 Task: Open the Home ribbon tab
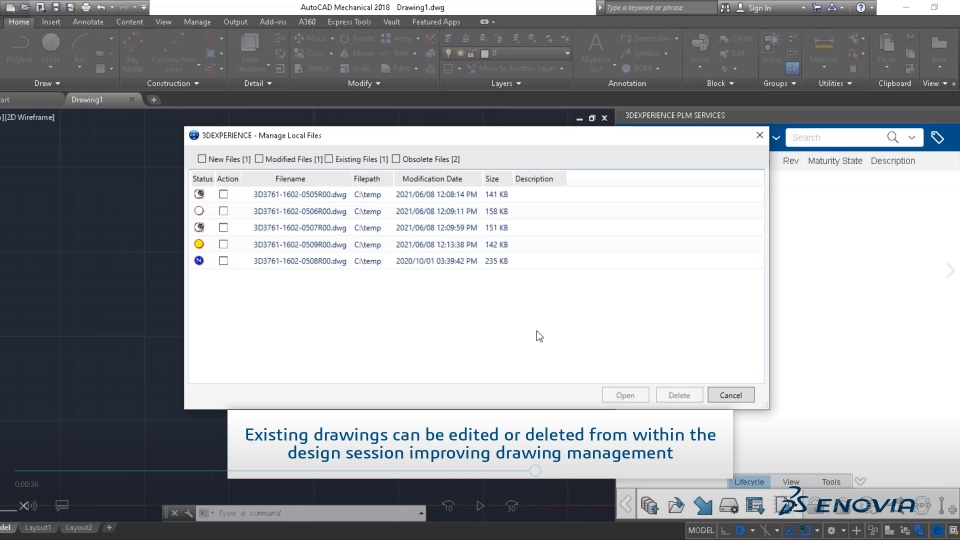(x=19, y=22)
